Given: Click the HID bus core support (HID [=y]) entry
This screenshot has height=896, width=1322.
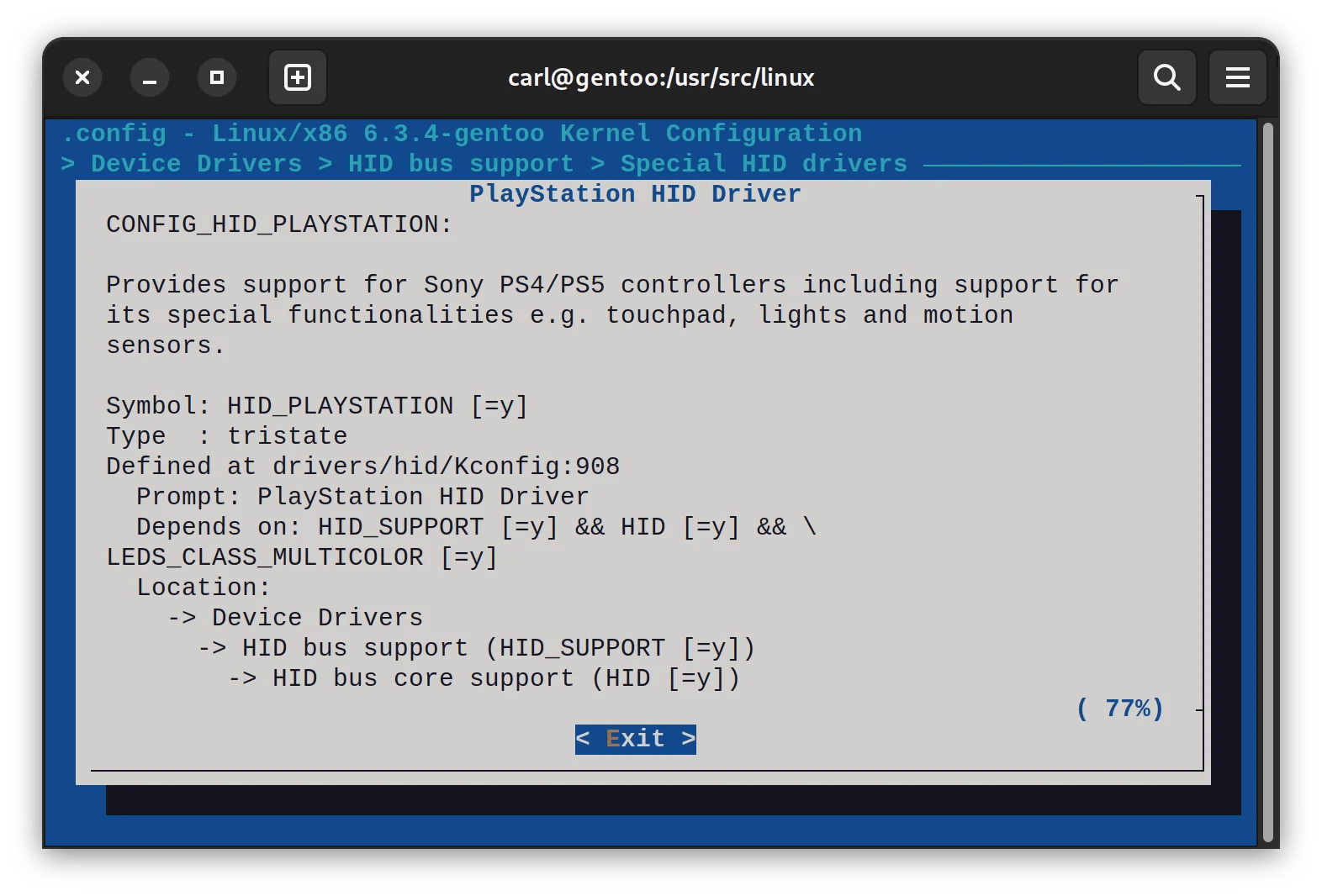Looking at the screenshot, I should [x=484, y=678].
